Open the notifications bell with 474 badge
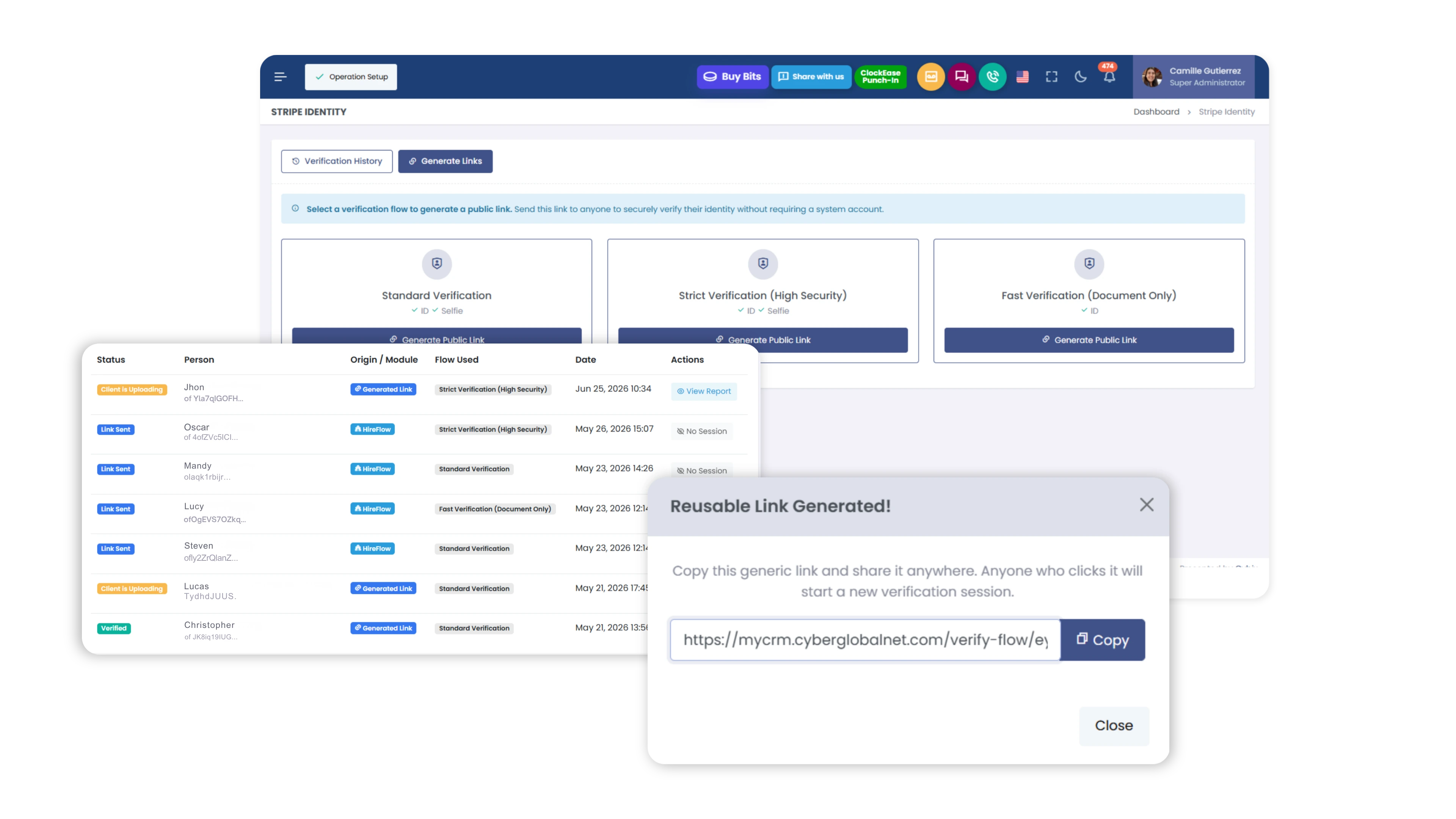Image resolution: width=1456 pixels, height=819 pixels. (x=1109, y=76)
